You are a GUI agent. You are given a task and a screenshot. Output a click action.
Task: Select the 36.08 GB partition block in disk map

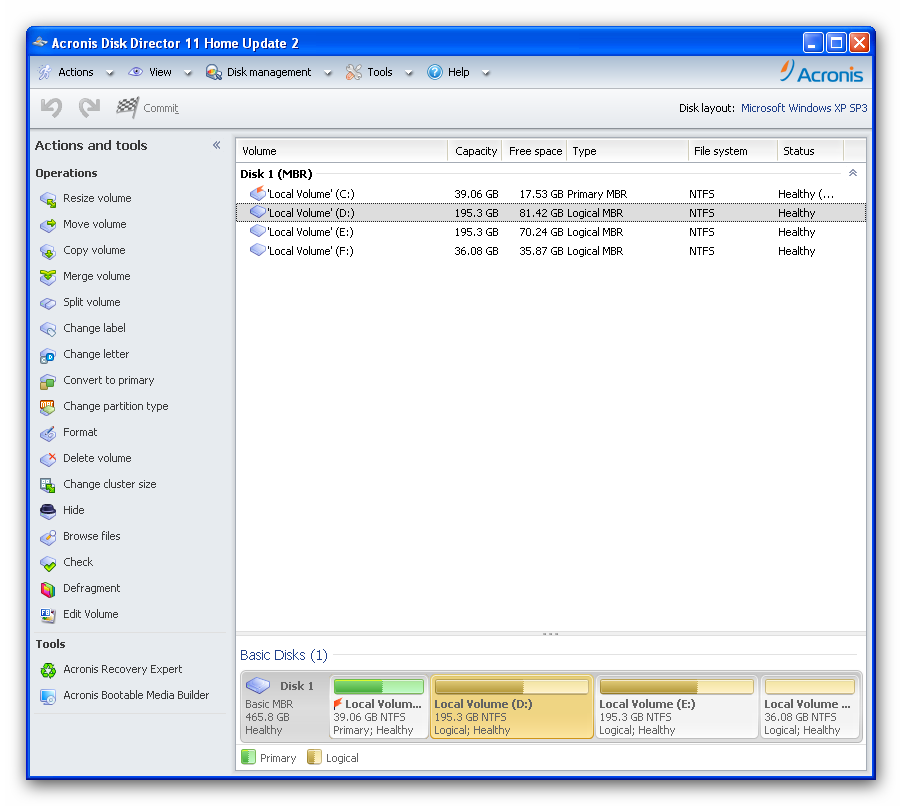click(809, 707)
